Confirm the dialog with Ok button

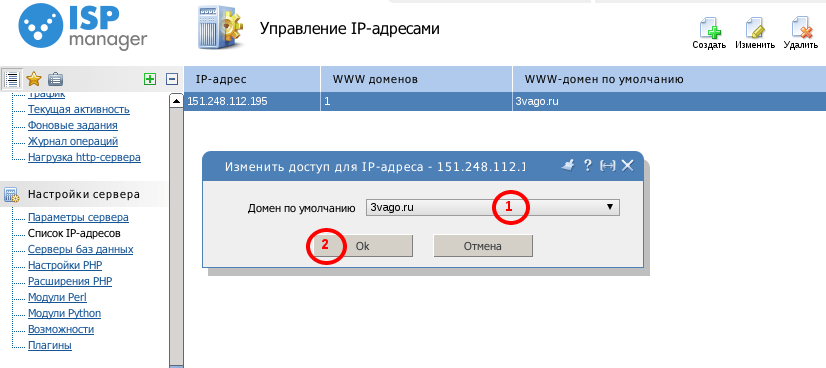click(x=362, y=246)
